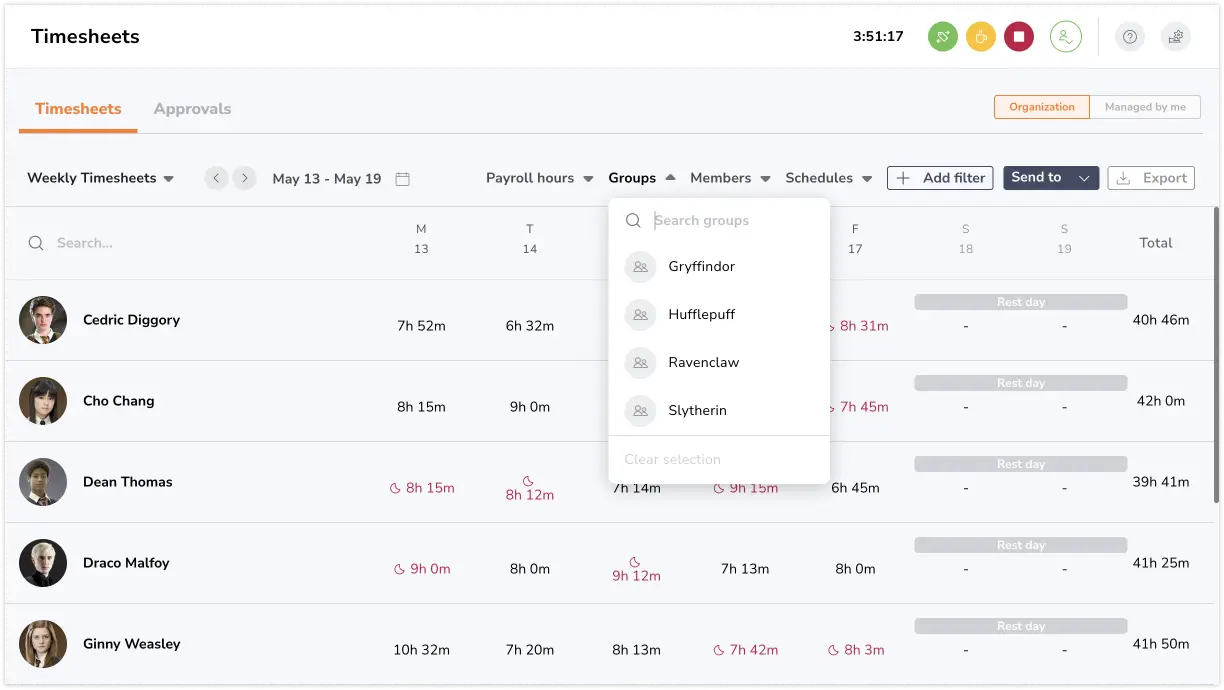Select the Hufflepuff group from the list
The width and height of the screenshot is (1224, 690).
click(702, 314)
